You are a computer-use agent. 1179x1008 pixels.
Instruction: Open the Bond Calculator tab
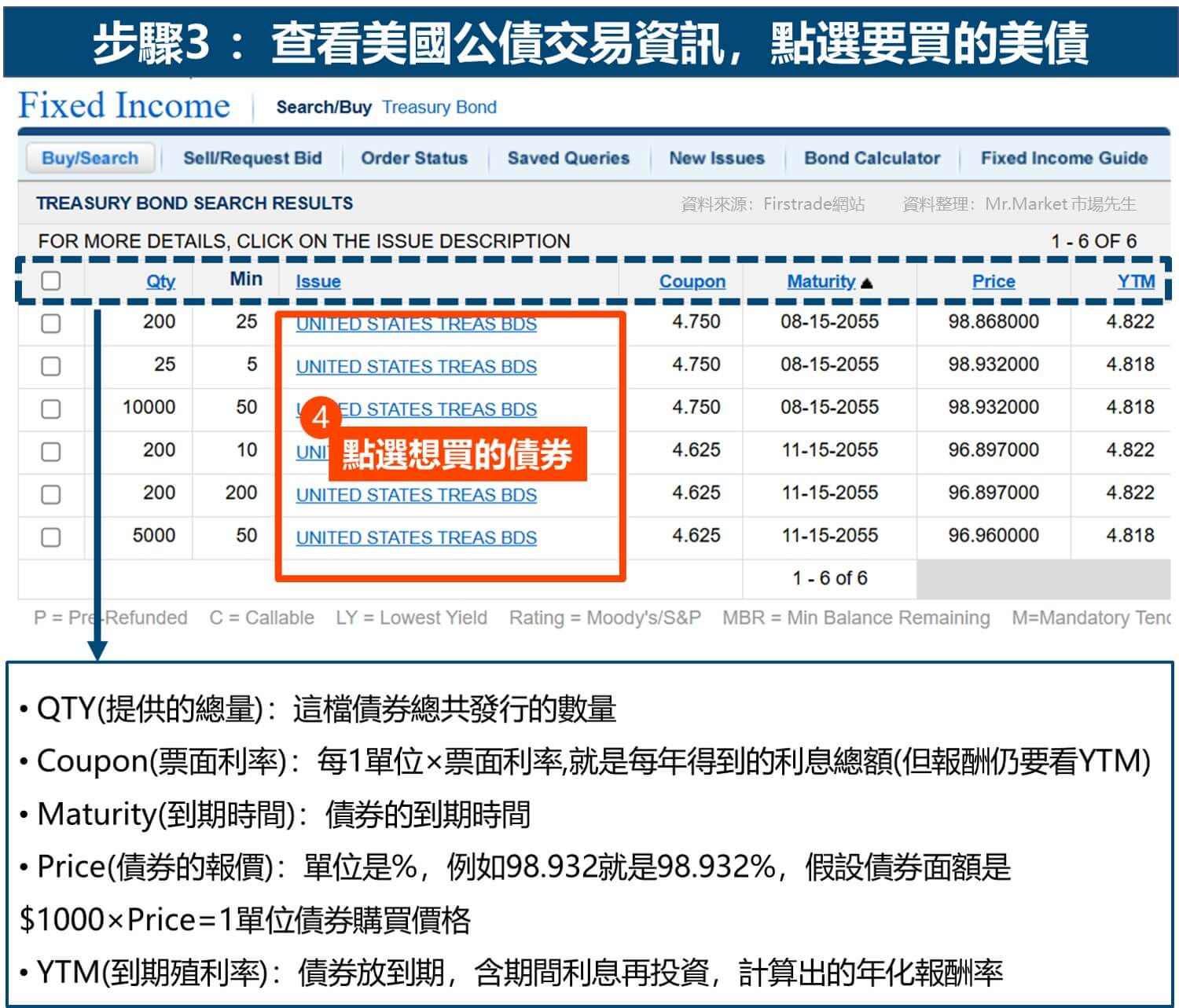coord(872,158)
